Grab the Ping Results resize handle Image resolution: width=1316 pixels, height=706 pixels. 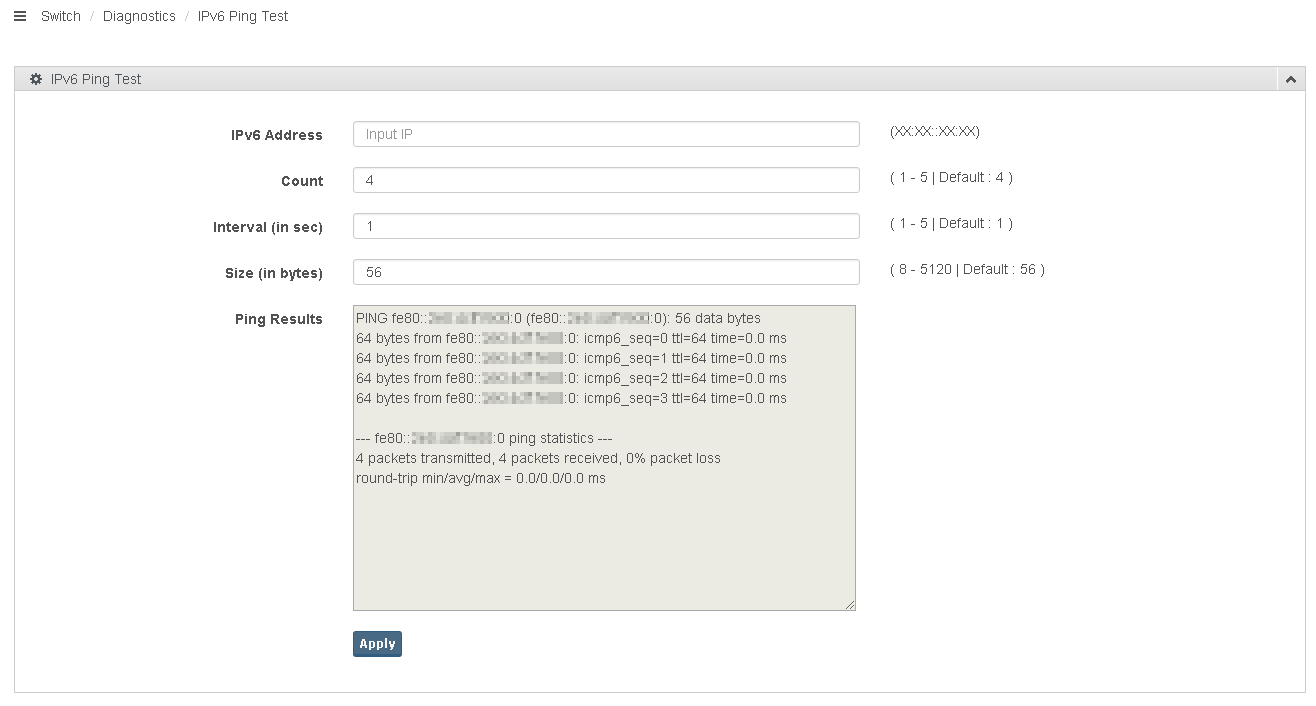[850, 604]
